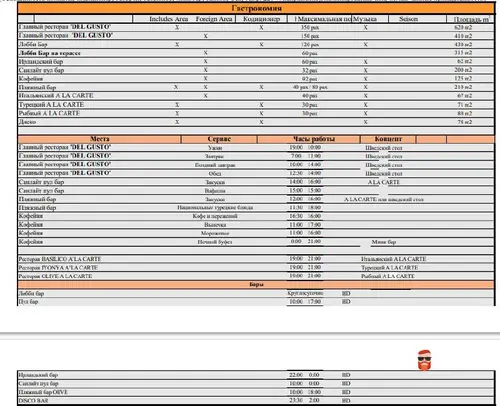Image resolution: width=500 pixels, height=406 pixels.
Task: Select the Музыка column header
Action: tap(365, 19)
